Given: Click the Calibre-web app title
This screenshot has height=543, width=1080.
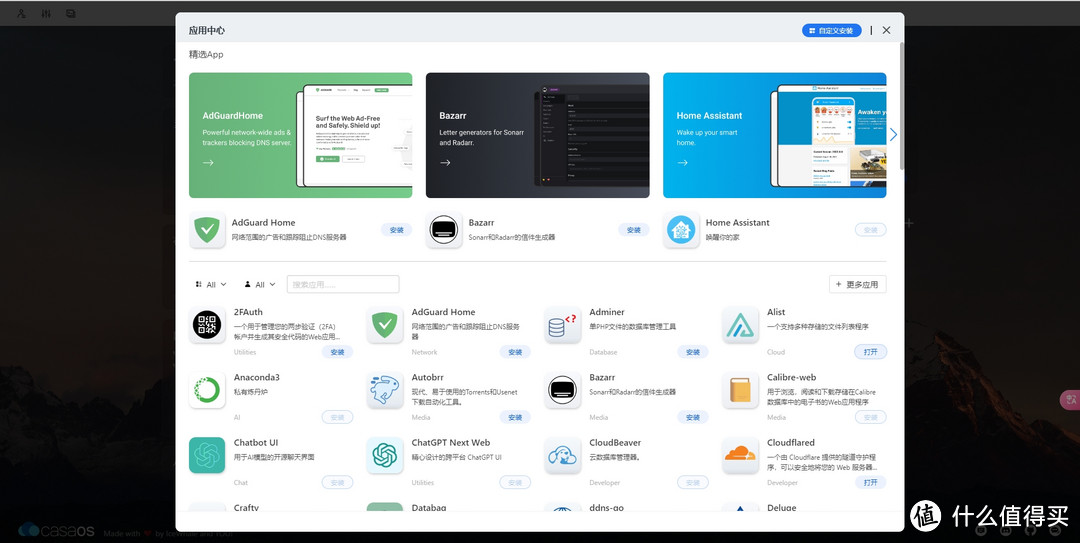Looking at the screenshot, I should [791, 377].
